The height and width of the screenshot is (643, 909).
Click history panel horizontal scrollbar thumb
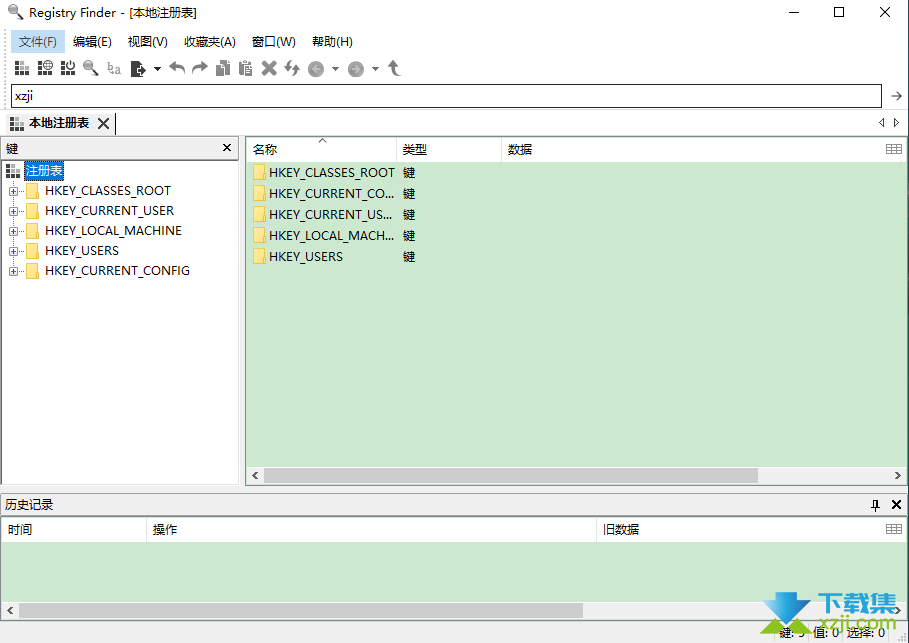point(301,611)
